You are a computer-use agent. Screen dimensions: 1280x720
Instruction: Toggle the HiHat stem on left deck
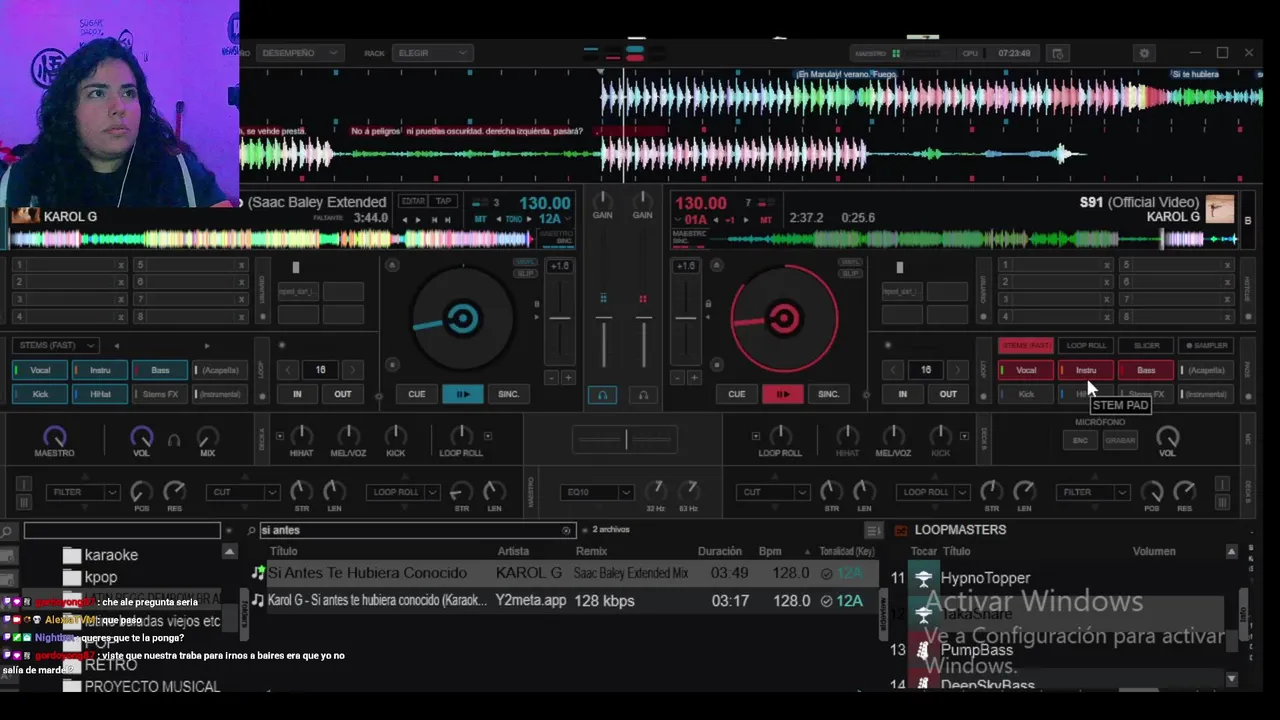coord(100,394)
